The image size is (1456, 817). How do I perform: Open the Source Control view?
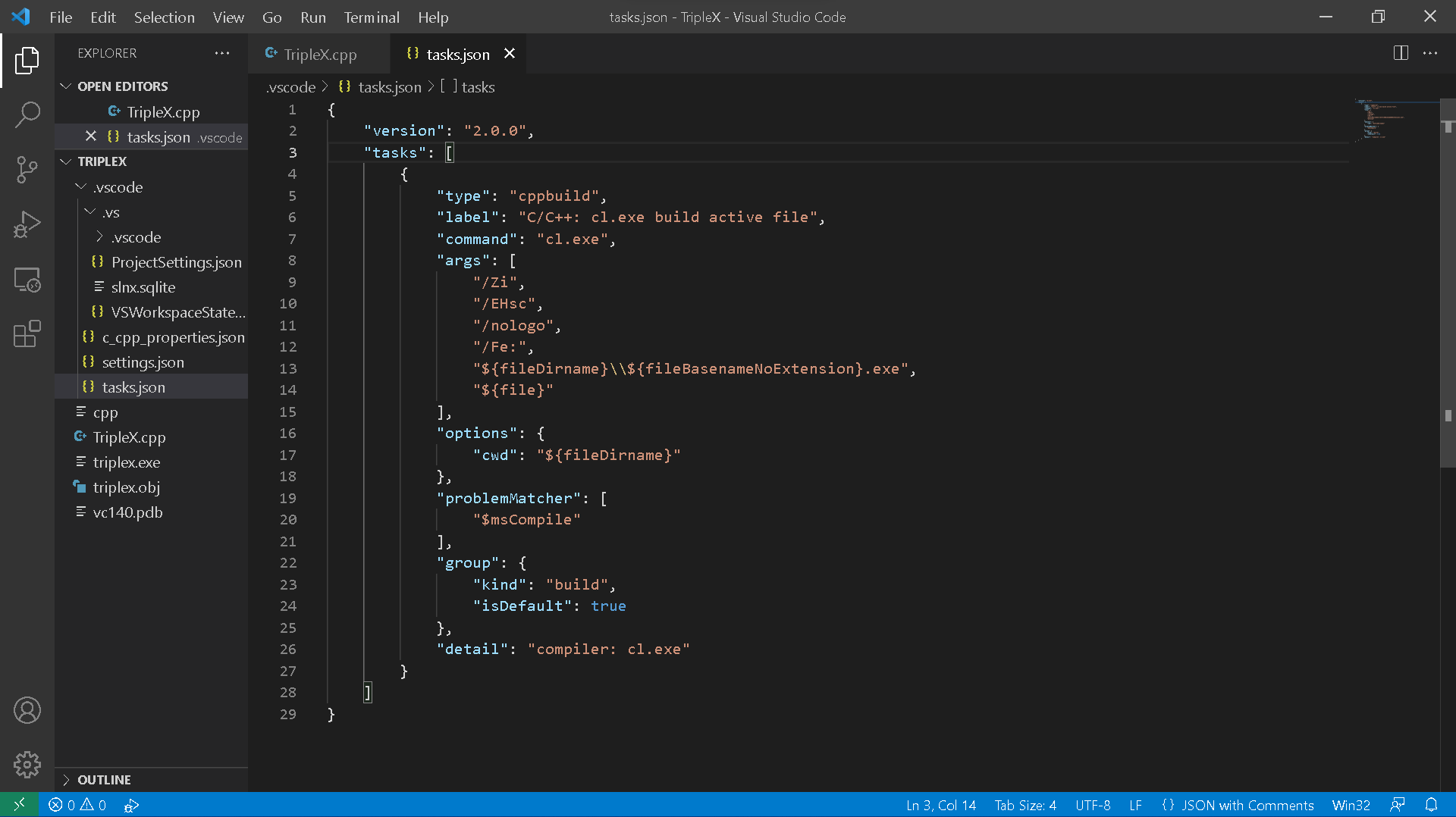click(x=27, y=170)
